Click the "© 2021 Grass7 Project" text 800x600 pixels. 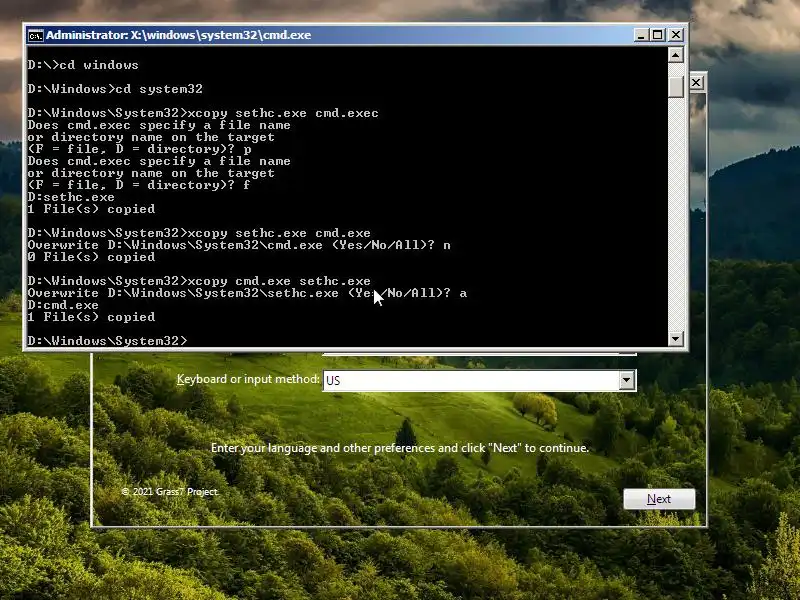point(170,492)
